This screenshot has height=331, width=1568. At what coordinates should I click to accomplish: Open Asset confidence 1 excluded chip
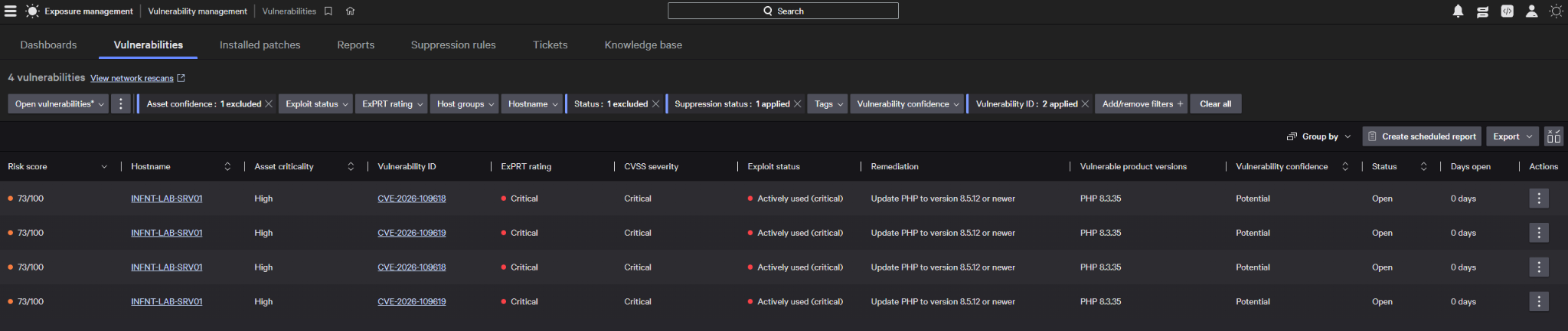[x=204, y=103]
